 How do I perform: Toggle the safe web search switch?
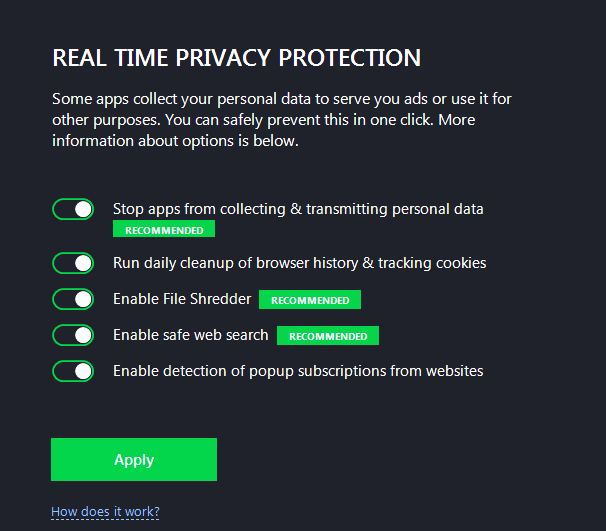tap(73, 335)
